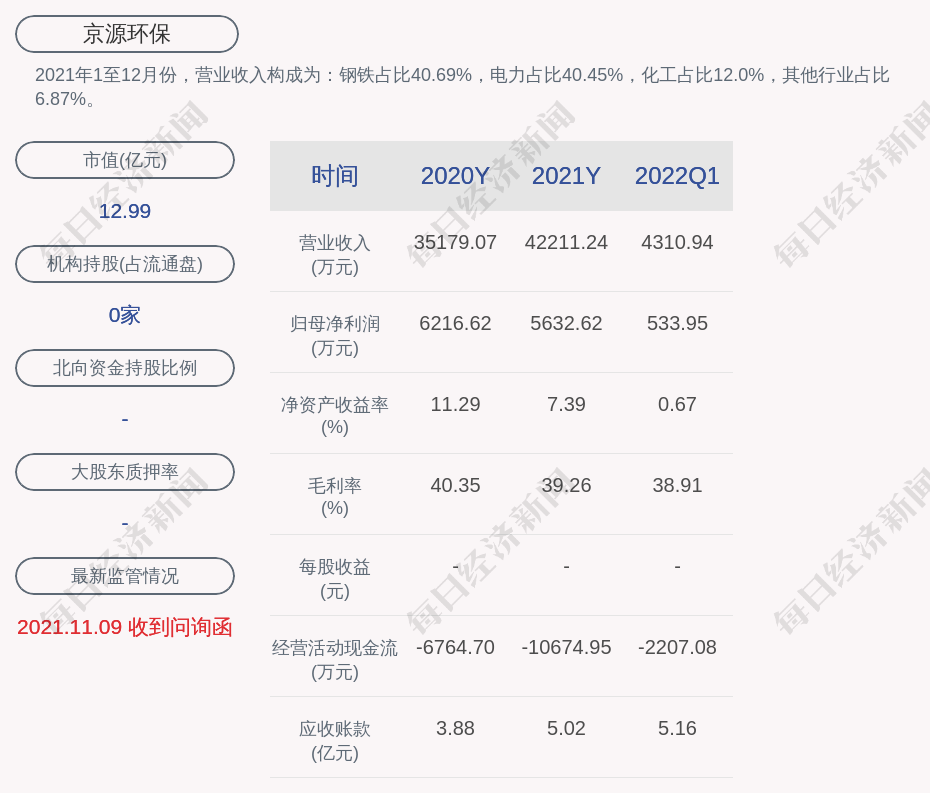Click ROE value 0.67

(x=677, y=405)
